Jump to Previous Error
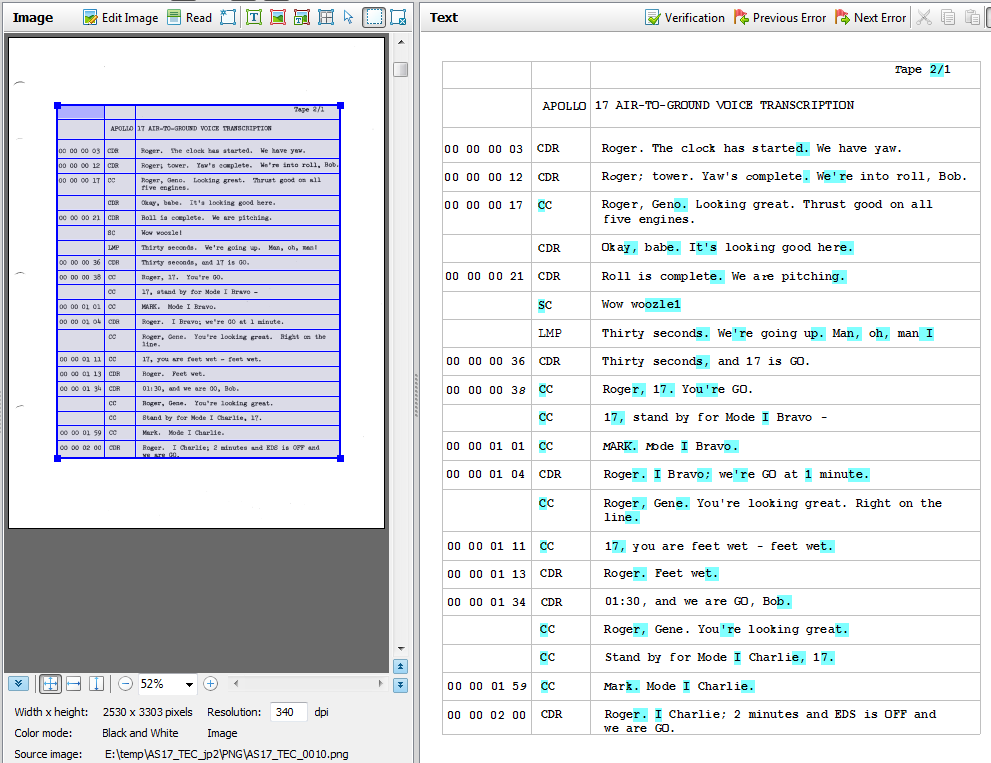 779,18
